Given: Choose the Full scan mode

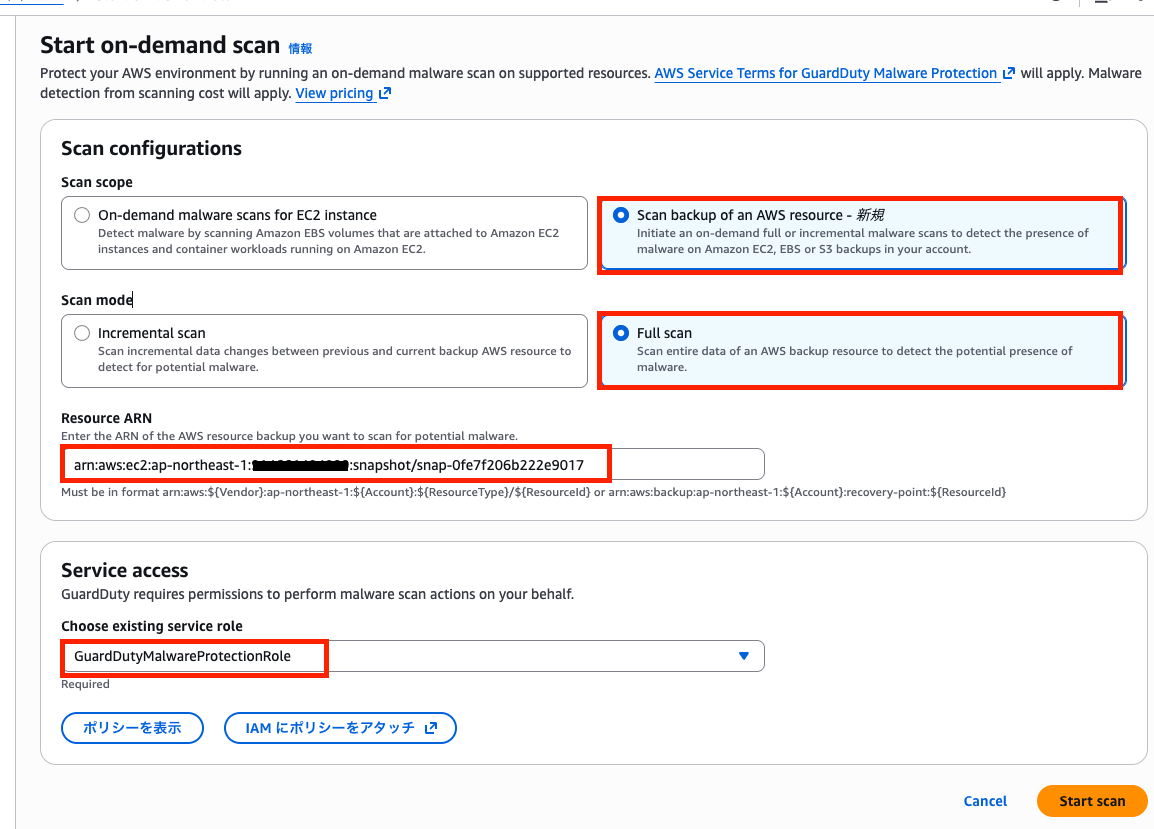Looking at the screenshot, I should 621,333.
